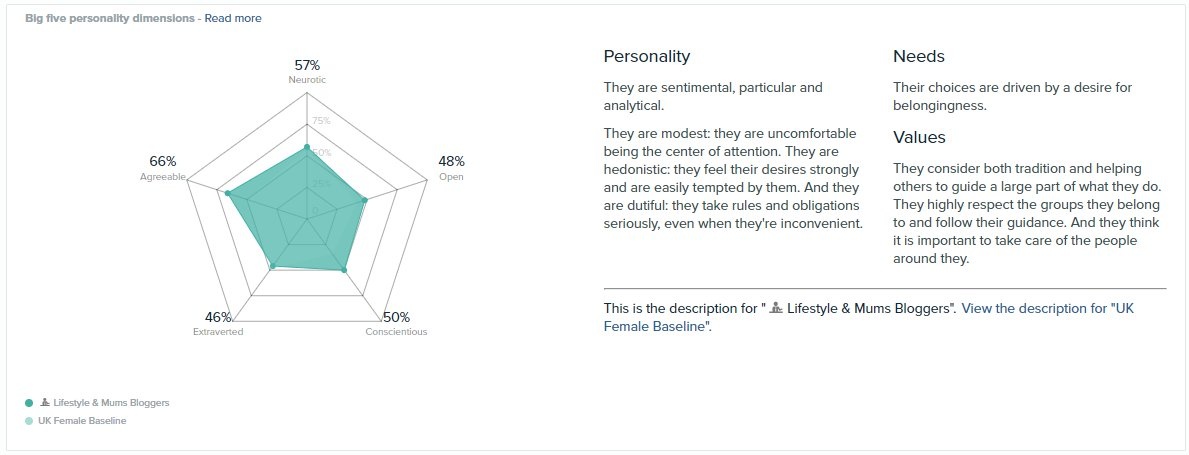Click the 50% Conscientious axis label
This screenshot has height=455, width=1189.
(x=396, y=324)
